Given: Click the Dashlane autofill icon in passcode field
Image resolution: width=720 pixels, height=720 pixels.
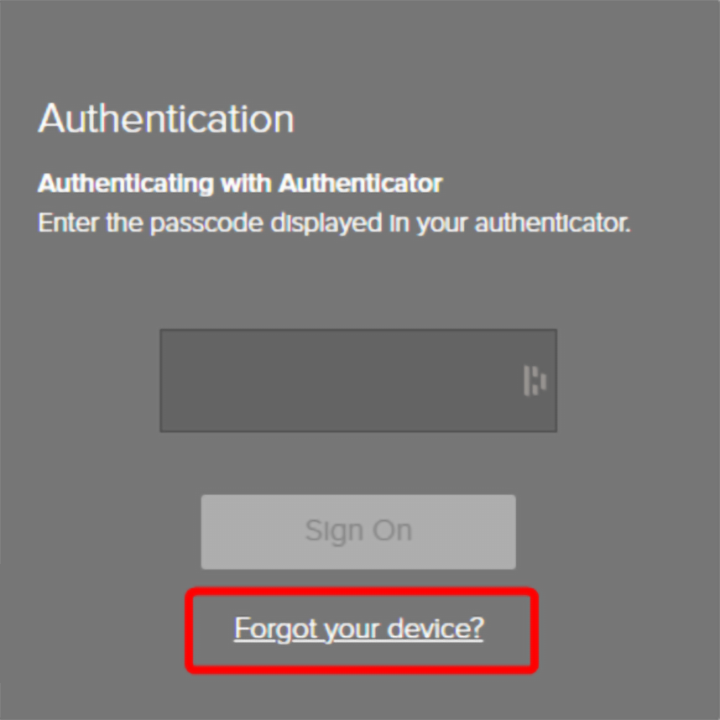Looking at the screenshot, I should pos(535,381).
